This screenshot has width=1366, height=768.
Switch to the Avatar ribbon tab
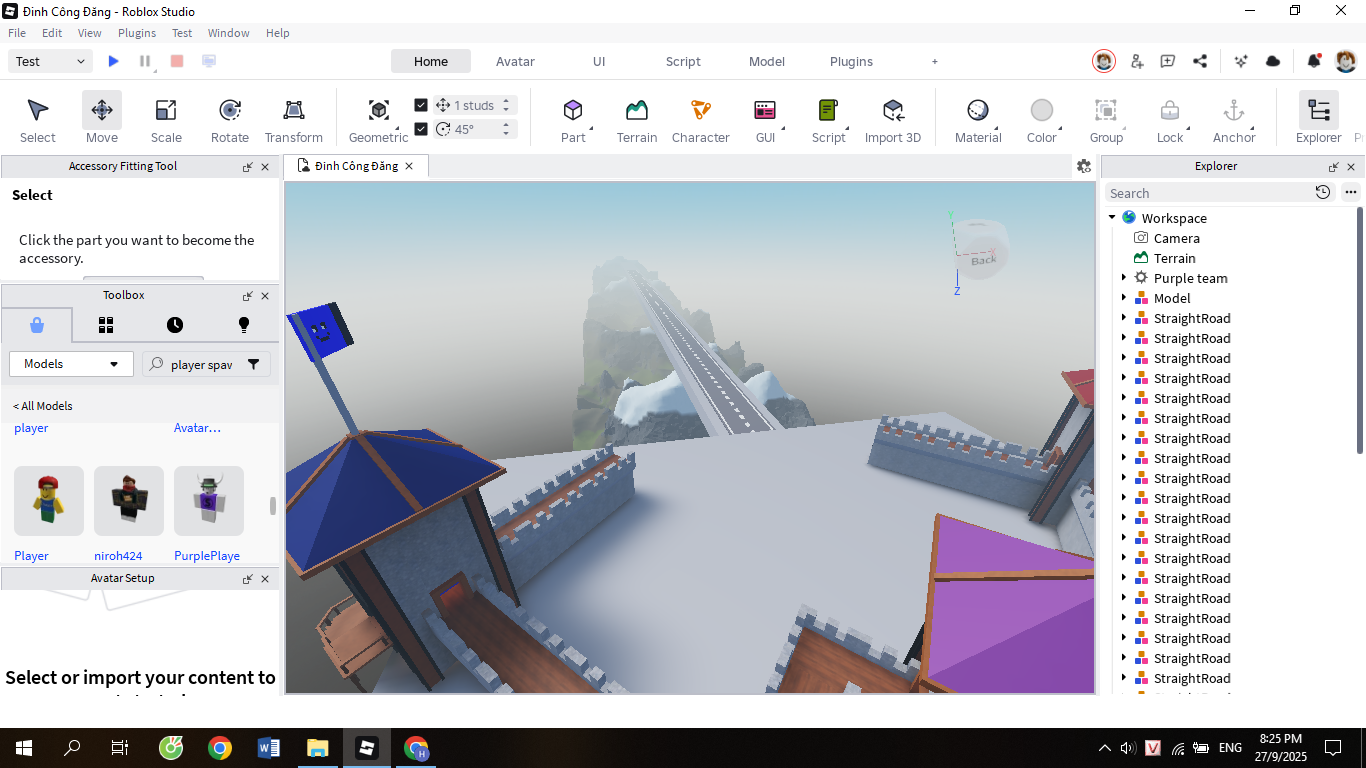(x=515, y=62)
